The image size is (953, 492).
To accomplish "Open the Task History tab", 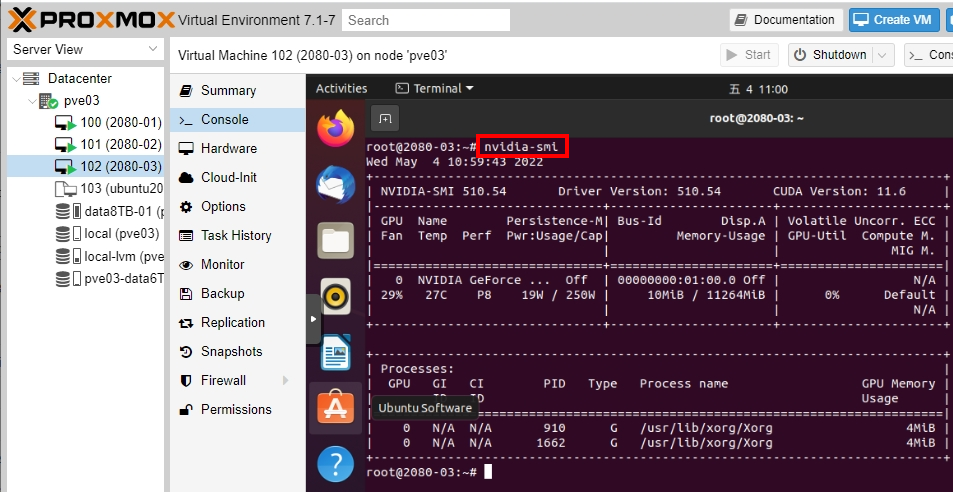I will (238, 235).
